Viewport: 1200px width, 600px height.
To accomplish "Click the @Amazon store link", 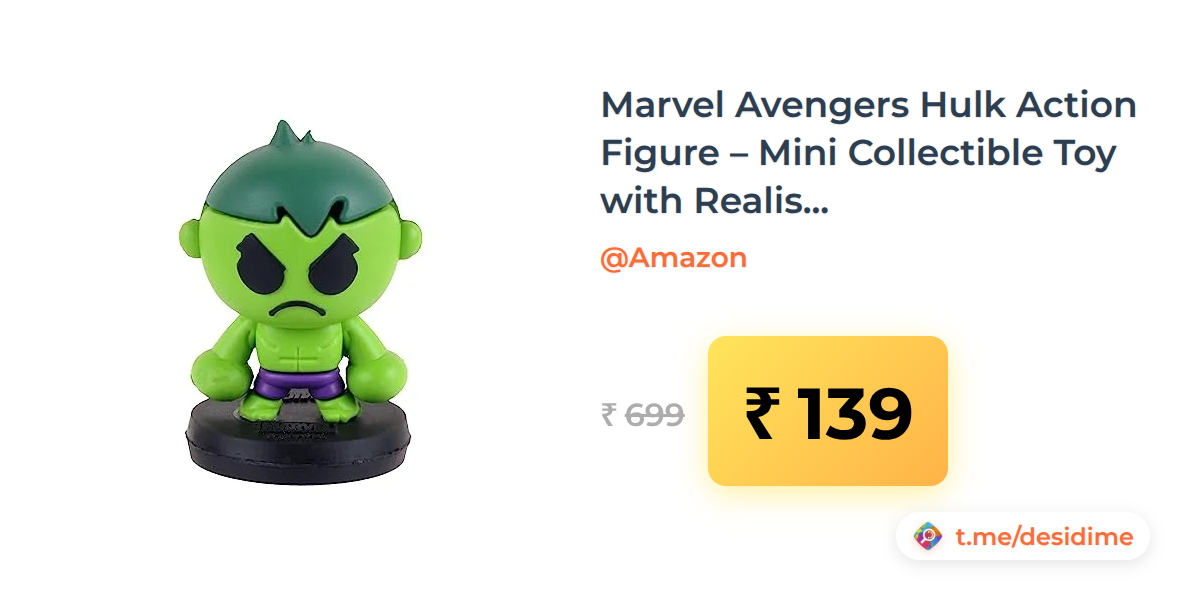I will (673, 258).
